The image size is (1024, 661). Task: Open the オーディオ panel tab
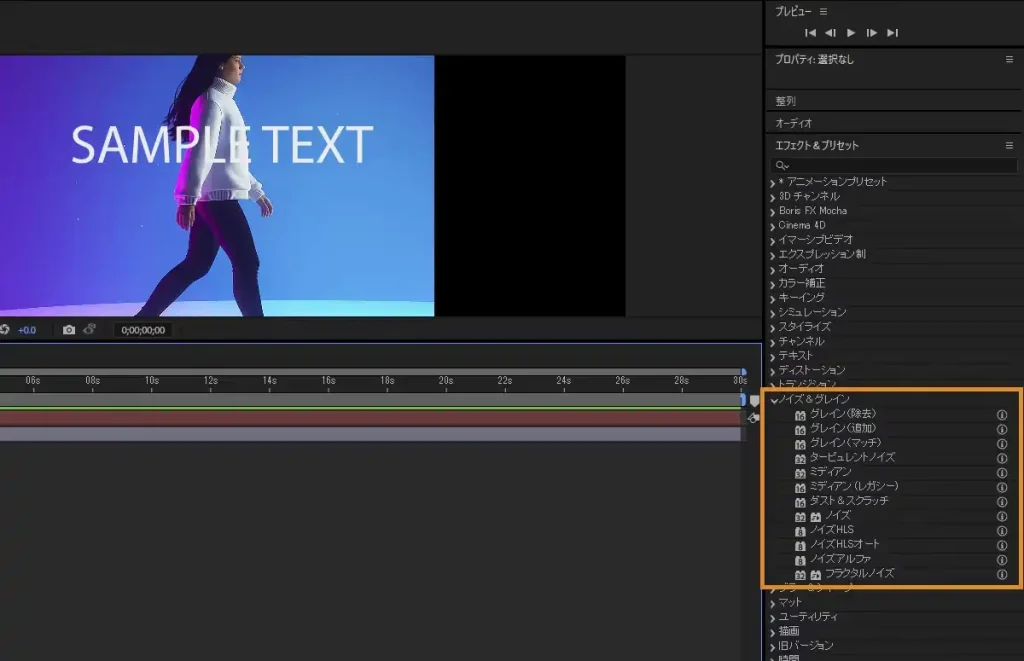[x=793, y=123]
